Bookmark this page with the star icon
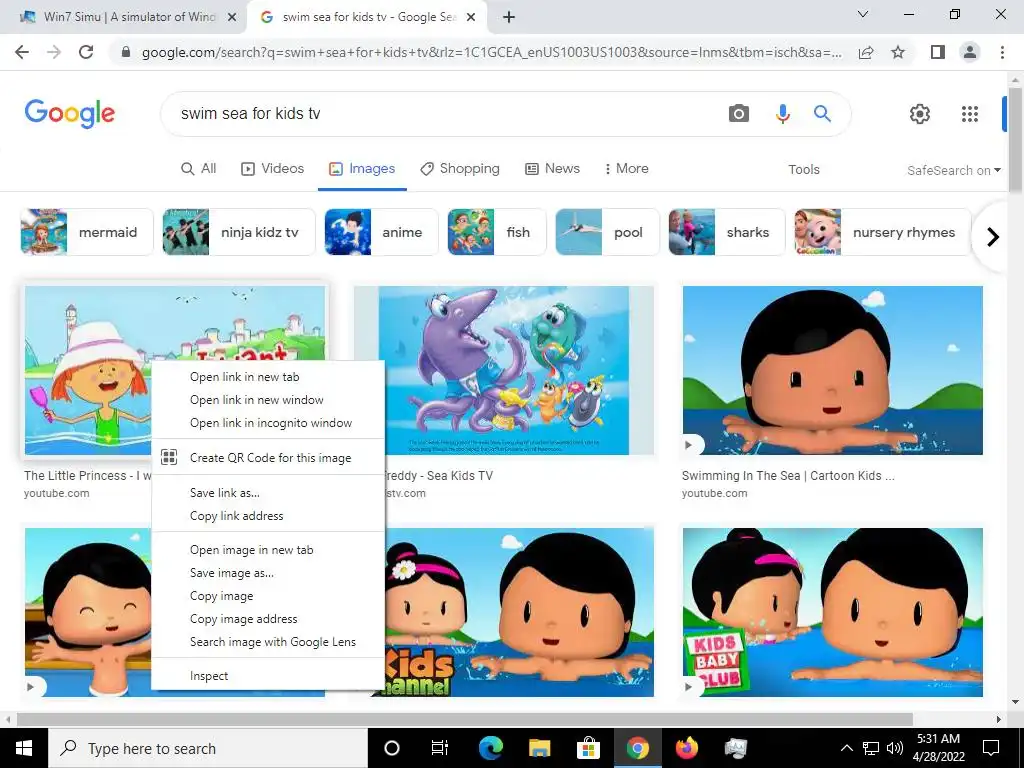The width and height of the screenshot is (1024, 768). point(898,52)
